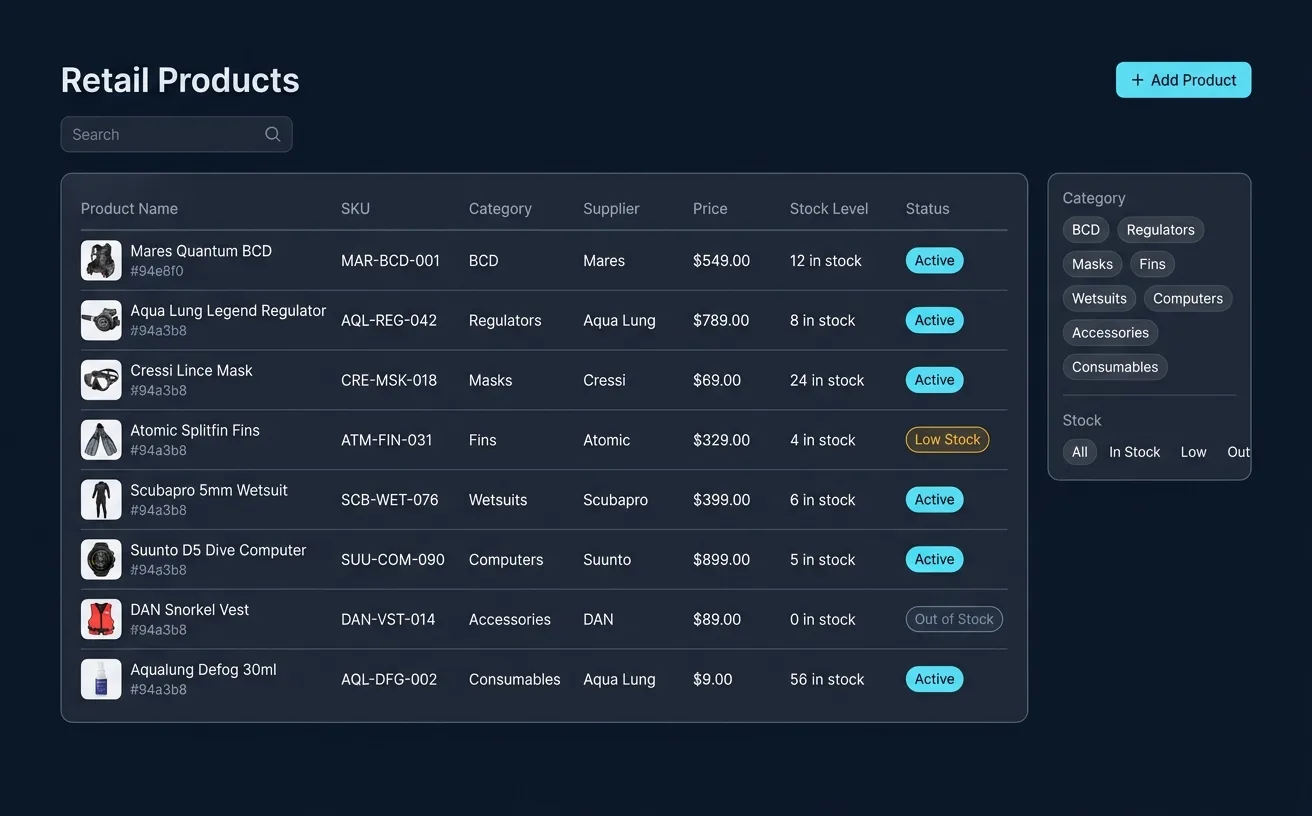Image resolution: width=1312 pixels, height=816 pixels.
Task: Enable the Wetsuits category filter
Action: [x=1099, y=298]
